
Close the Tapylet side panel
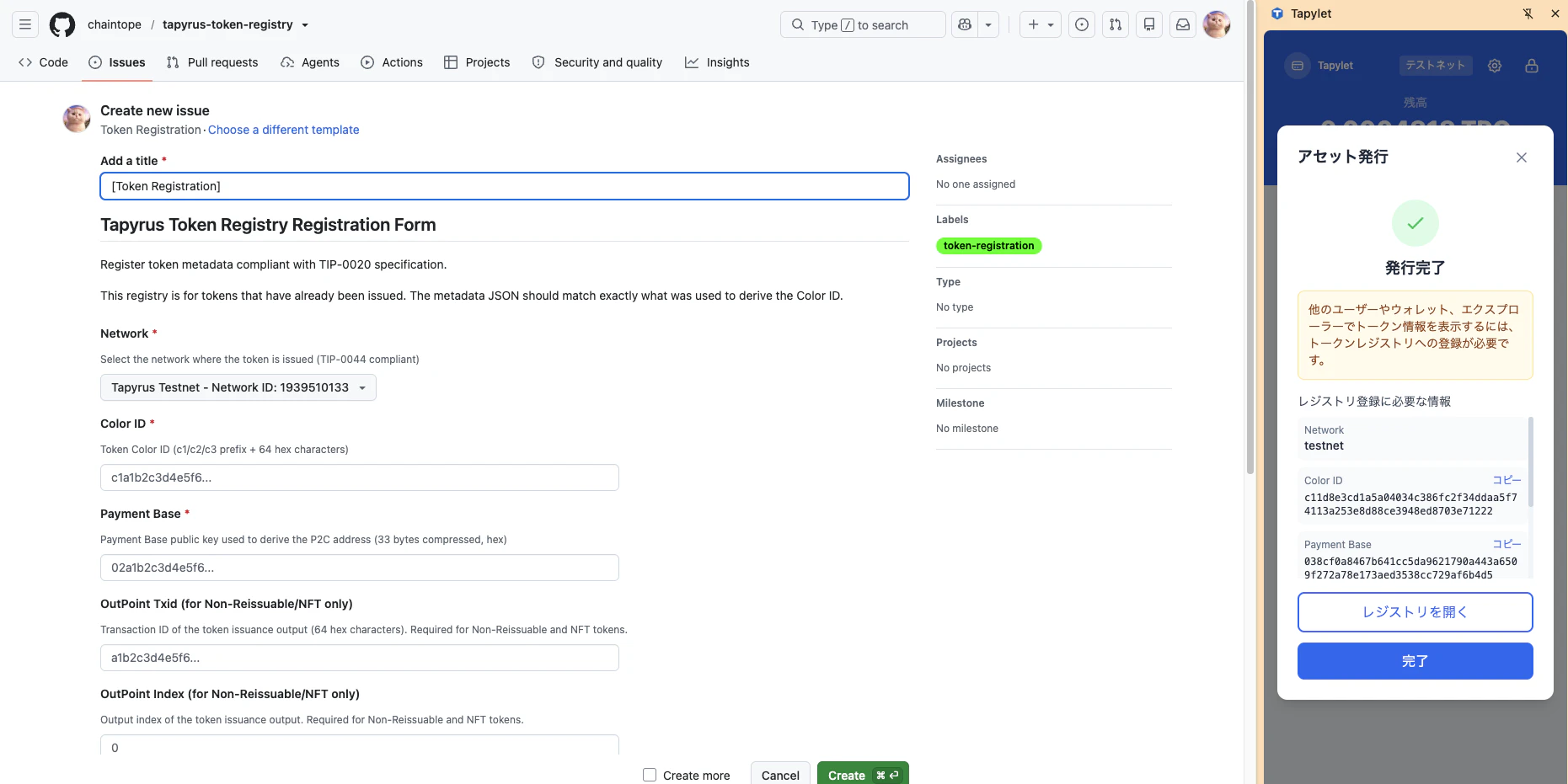pyautogui.click(x=1555, y=13)
